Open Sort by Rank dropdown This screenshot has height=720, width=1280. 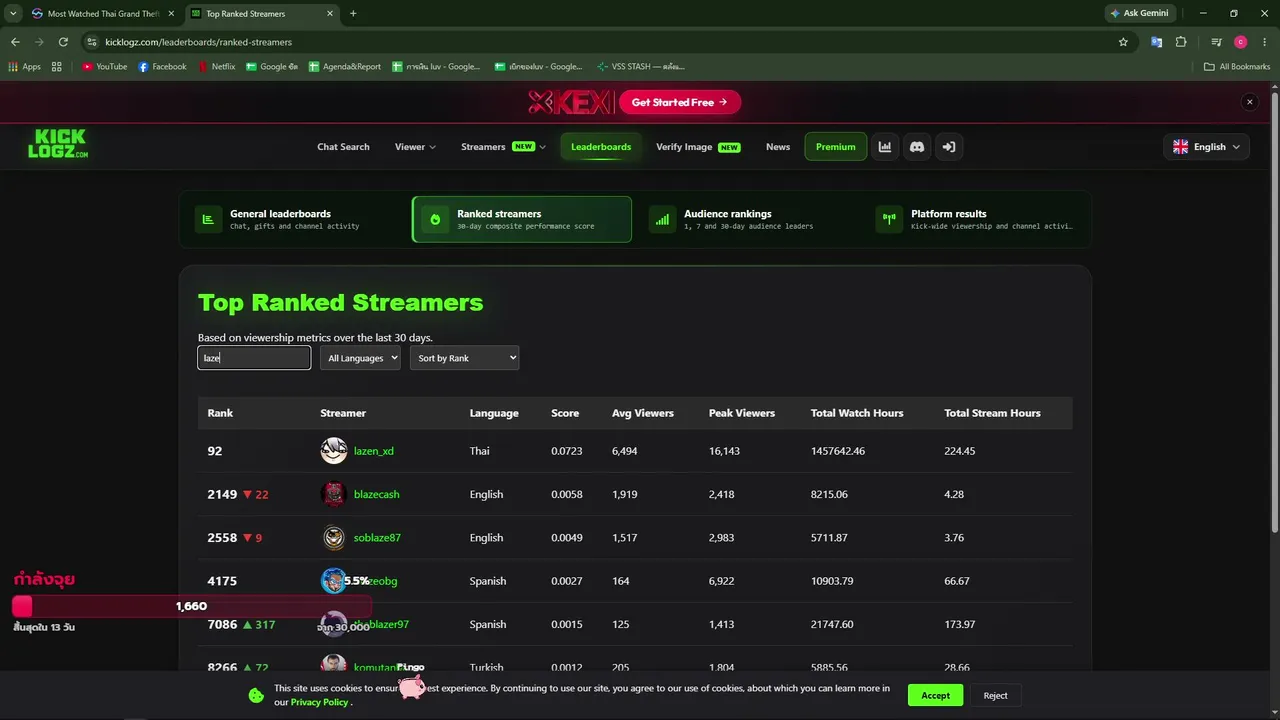point(464,358)
